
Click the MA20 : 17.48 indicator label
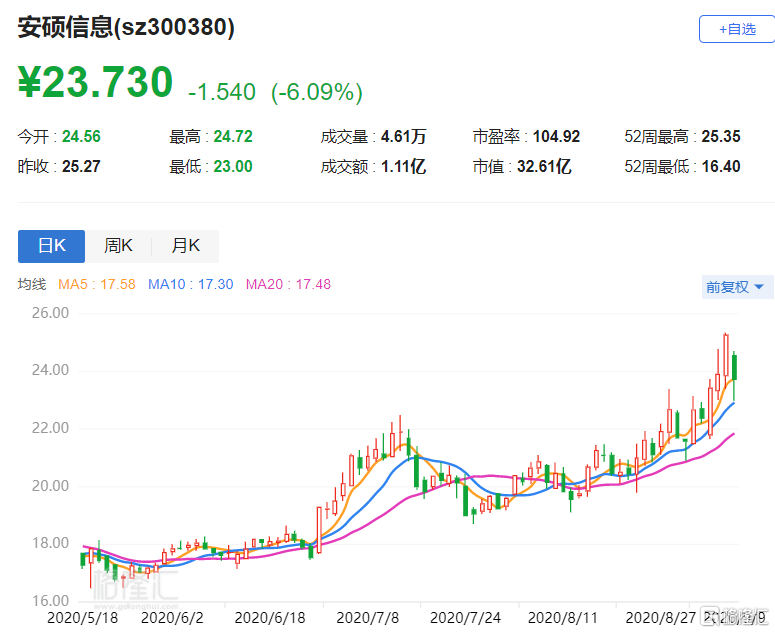(x=289, y=285)
